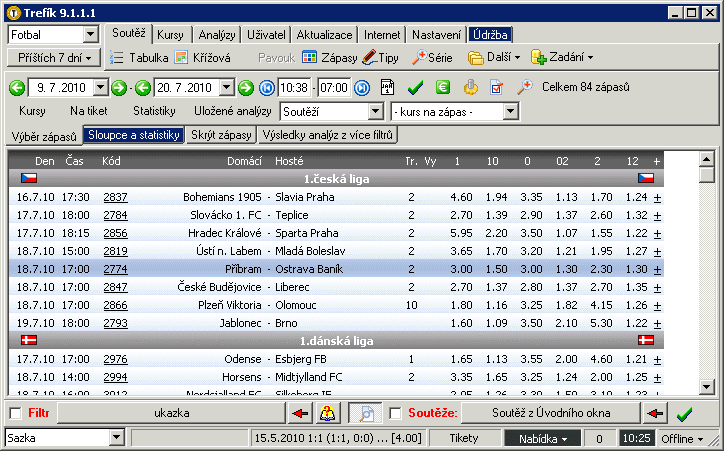Open the Offline status dropdown
Viewport: 724px width, 451px height.
[682, 439]
